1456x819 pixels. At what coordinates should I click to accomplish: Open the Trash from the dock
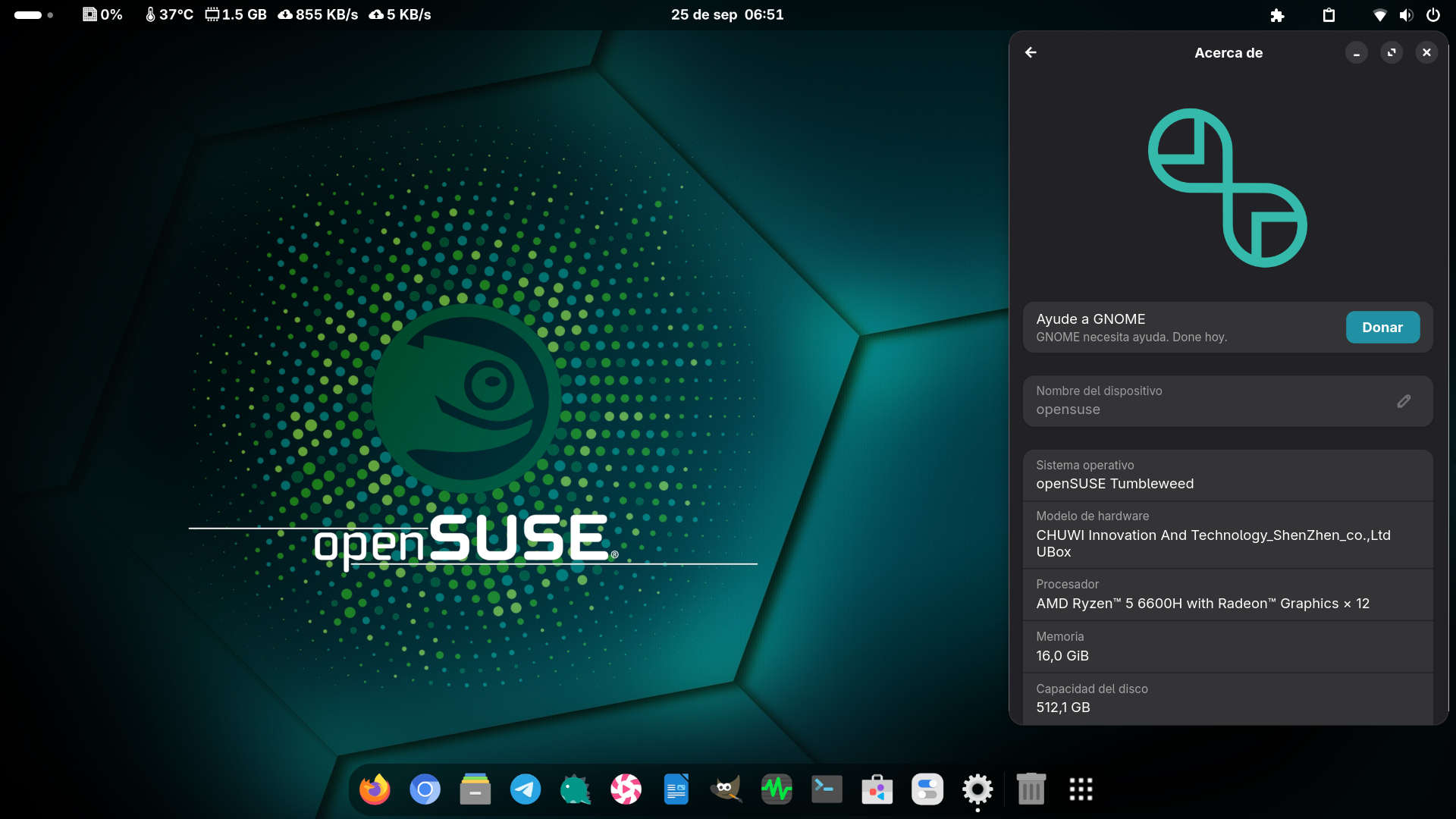pos(1031,789)
